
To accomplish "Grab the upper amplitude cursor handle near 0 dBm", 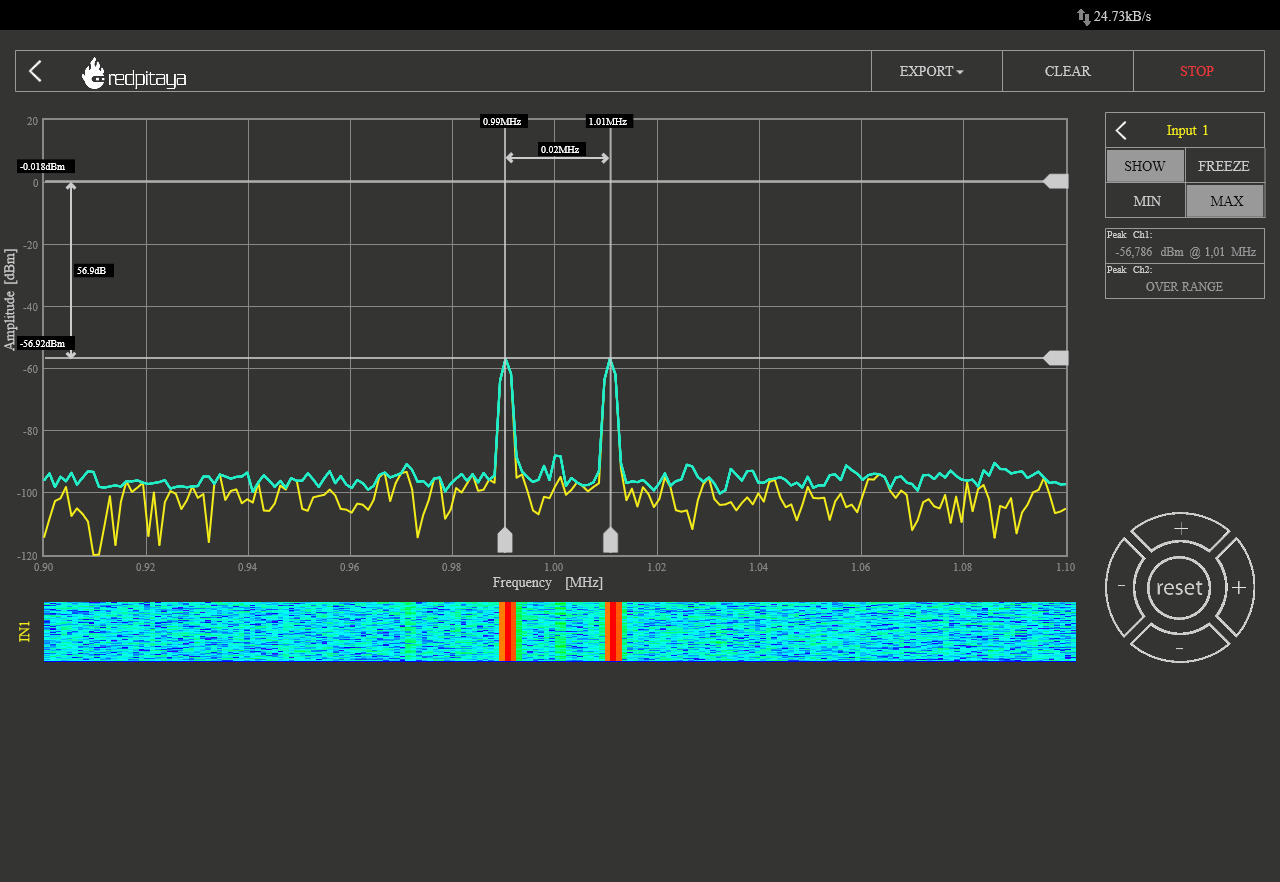I will (1056, 181).
